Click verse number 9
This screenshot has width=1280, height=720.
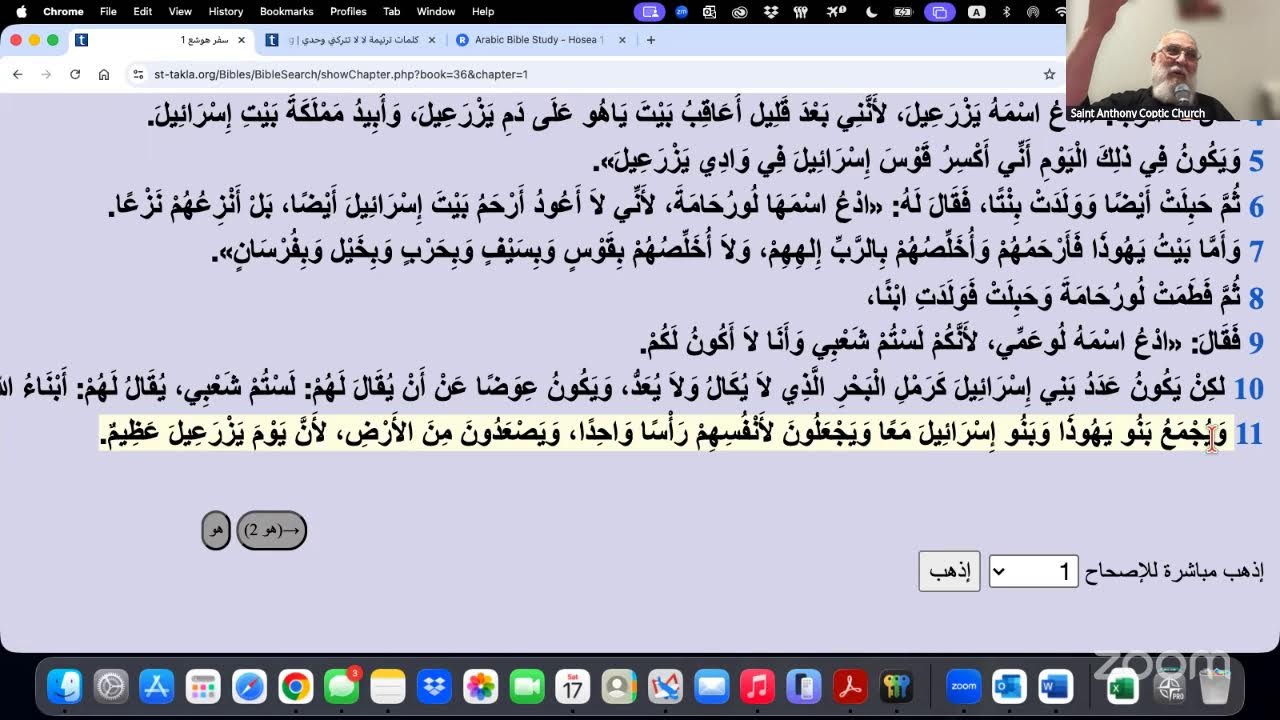coord(1256,342)
